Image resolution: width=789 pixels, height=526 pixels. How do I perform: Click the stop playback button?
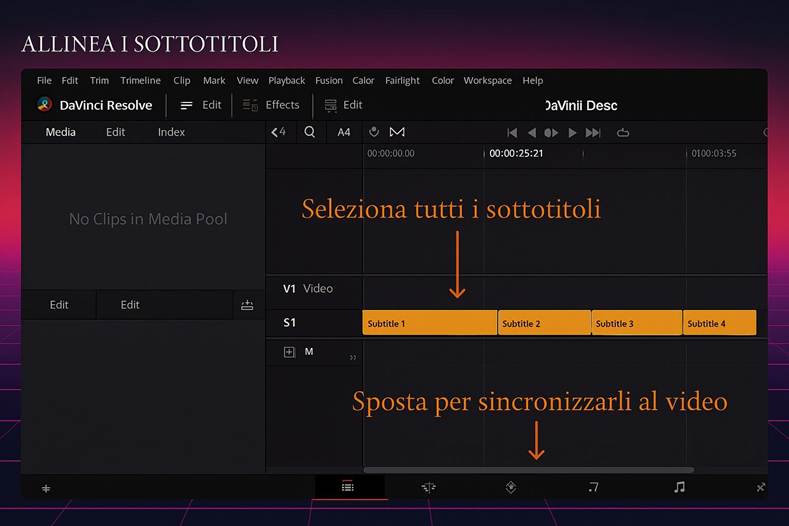coord(551,132)
